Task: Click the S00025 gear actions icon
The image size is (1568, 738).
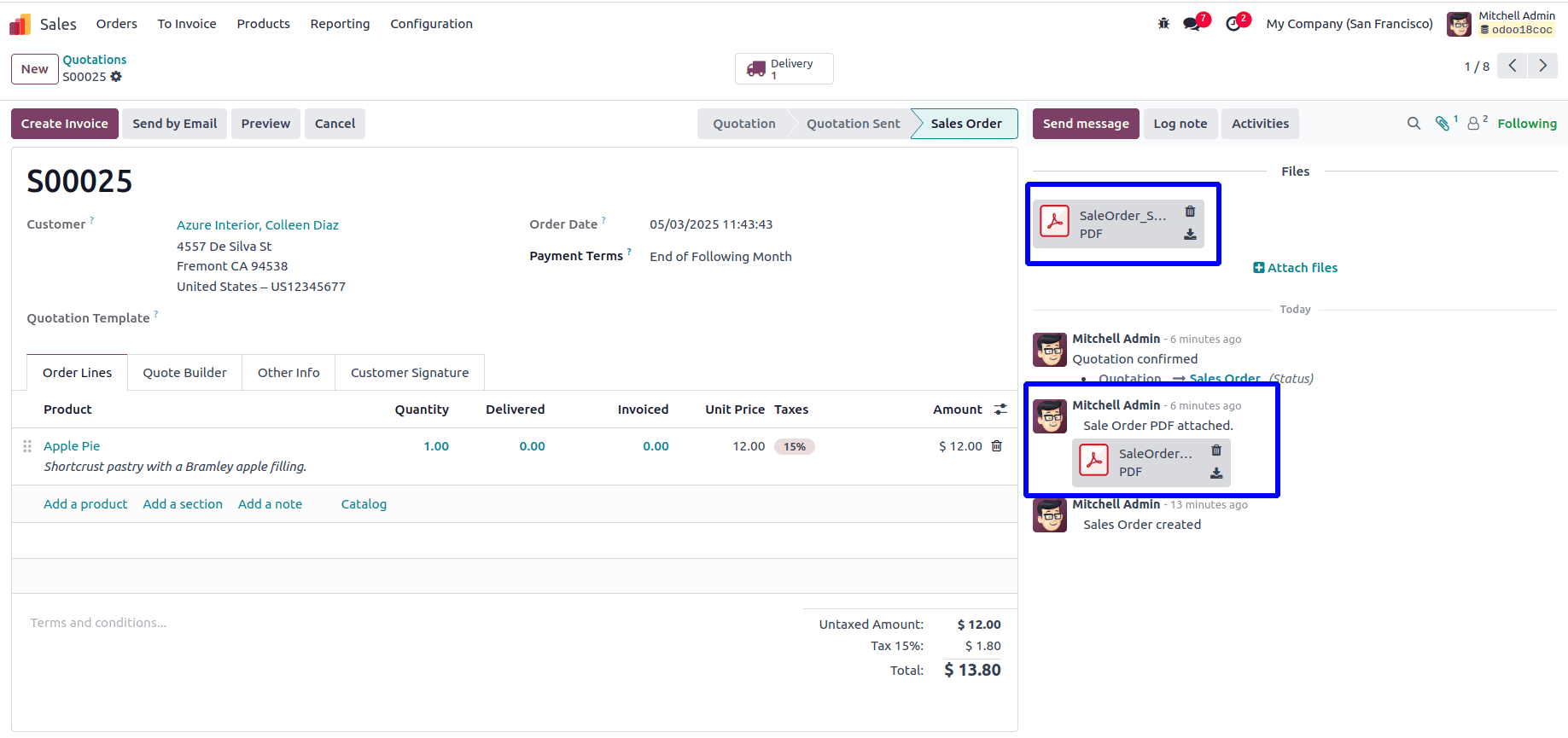Action: pyautogui.click(x=116, y=77)
